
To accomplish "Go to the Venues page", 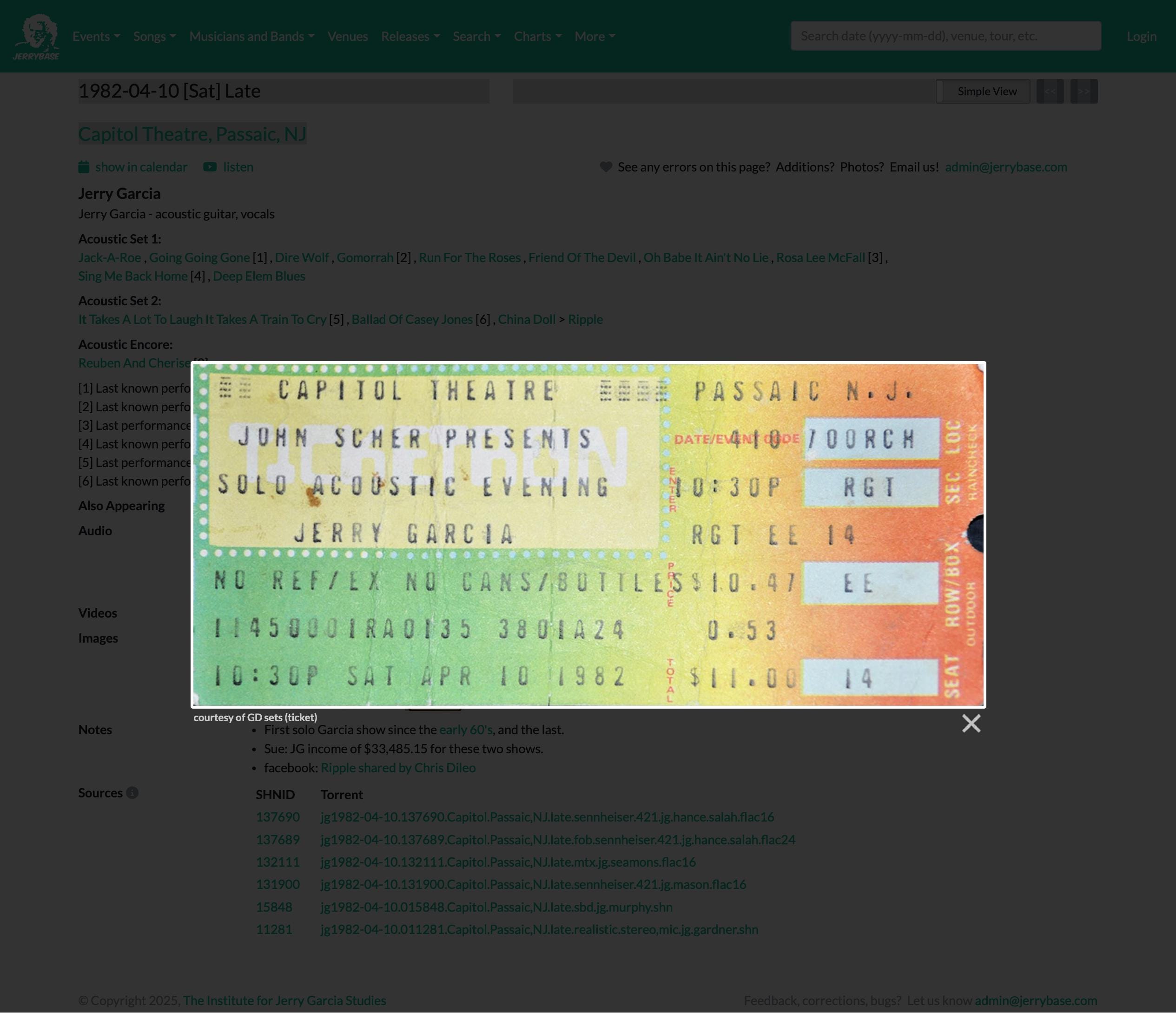I will (x=348, y=36).
